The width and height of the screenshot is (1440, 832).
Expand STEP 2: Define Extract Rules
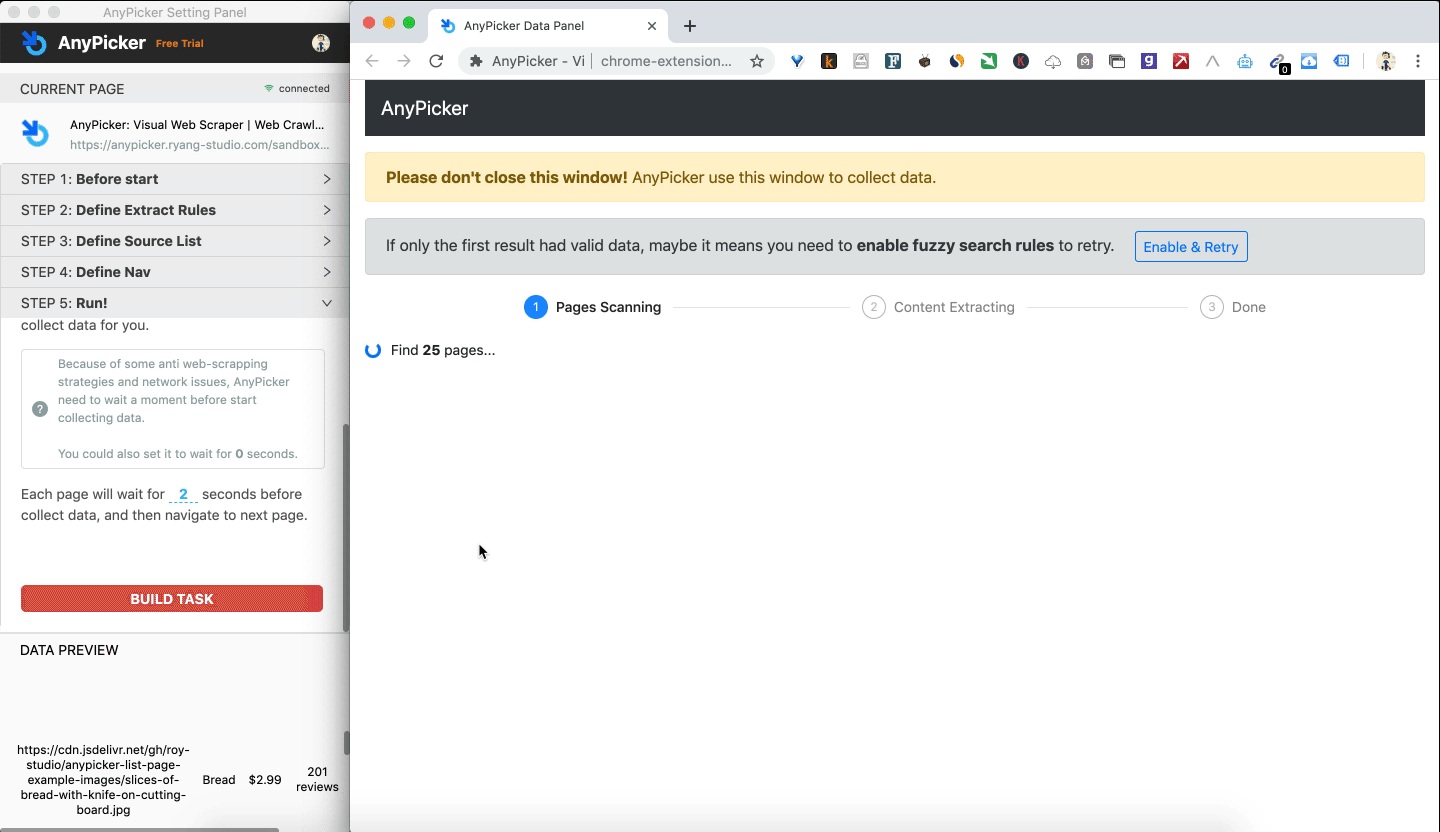[174, 210]
